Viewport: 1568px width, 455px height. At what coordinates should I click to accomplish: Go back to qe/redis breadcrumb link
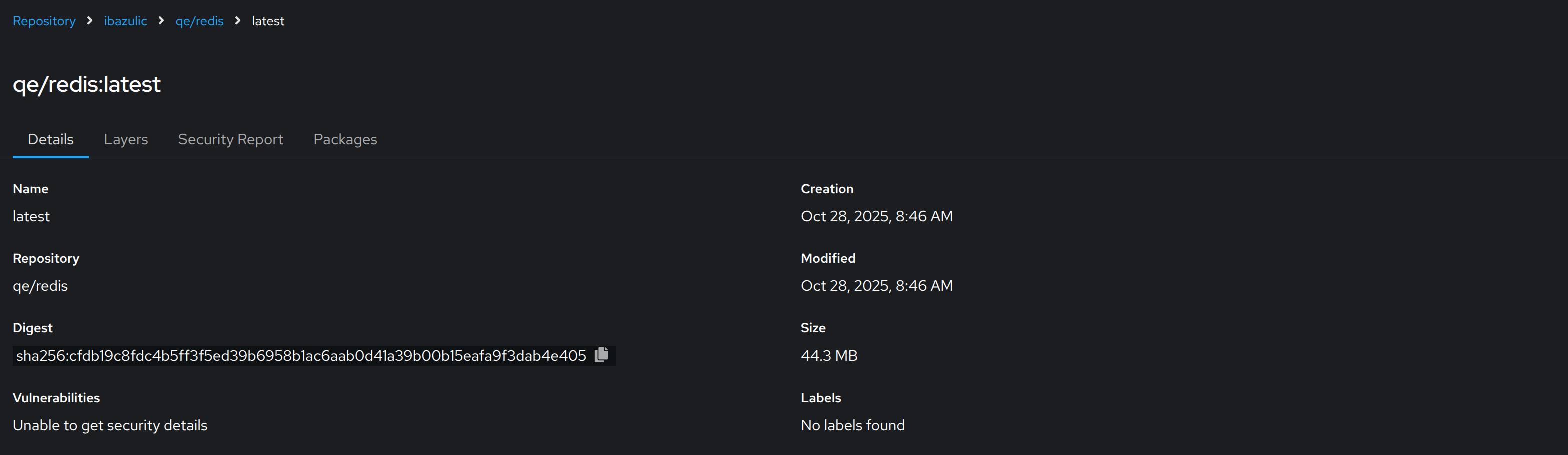(199, 21)
